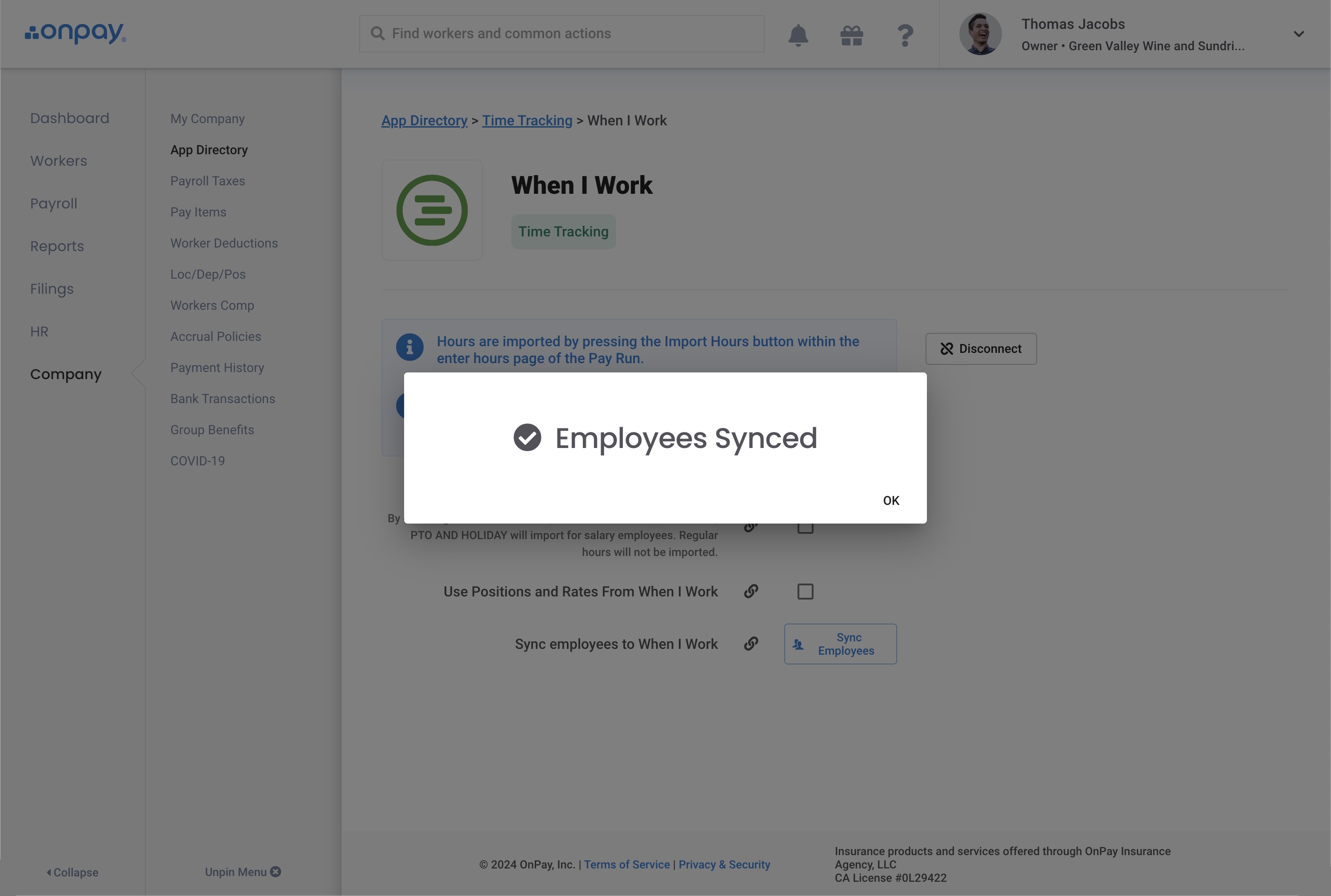
Task: Click the Time Tracking category tag
Action: click(563, 232)
